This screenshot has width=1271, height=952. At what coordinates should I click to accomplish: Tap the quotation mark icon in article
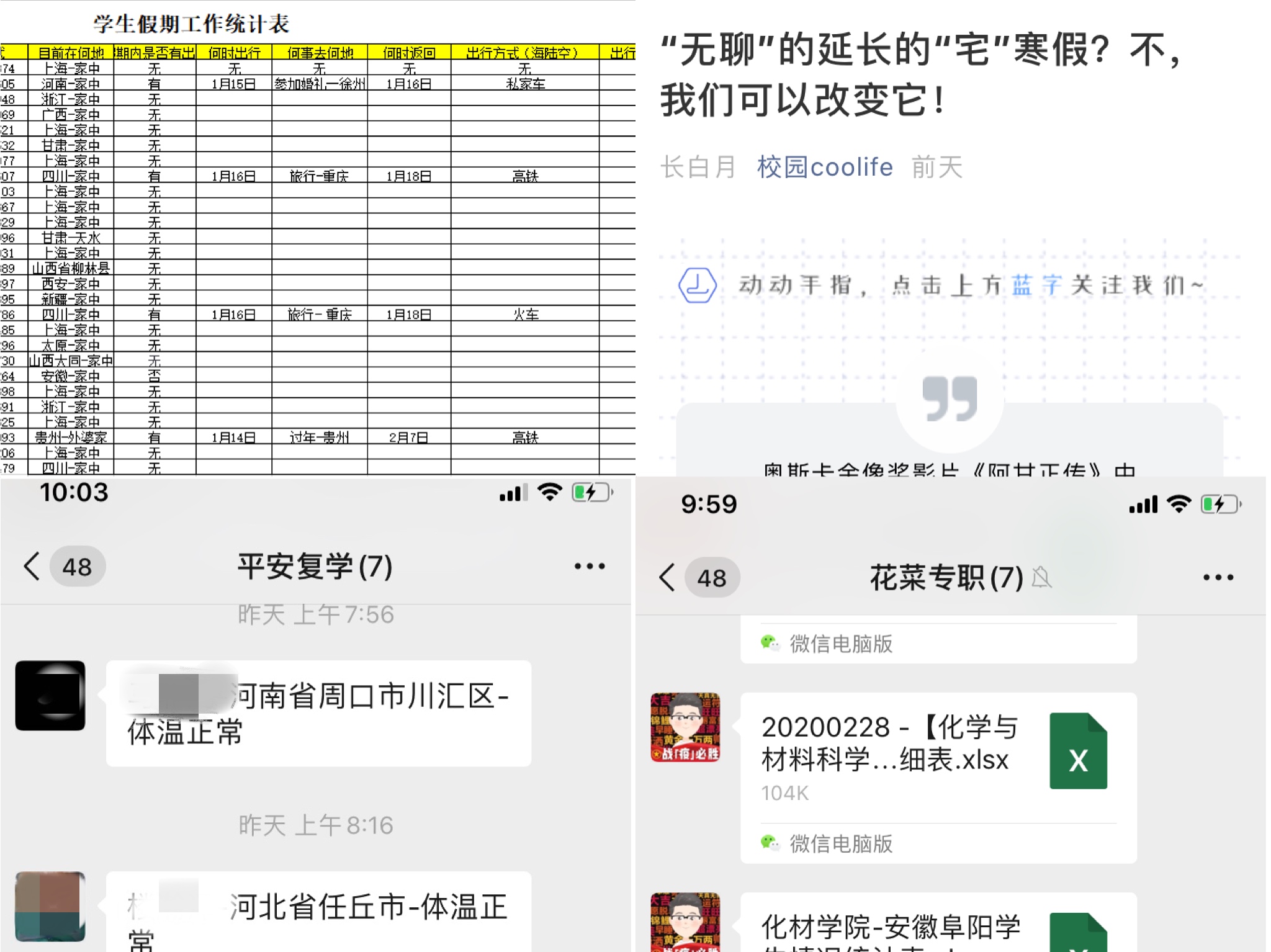click(x=950, y=398)
